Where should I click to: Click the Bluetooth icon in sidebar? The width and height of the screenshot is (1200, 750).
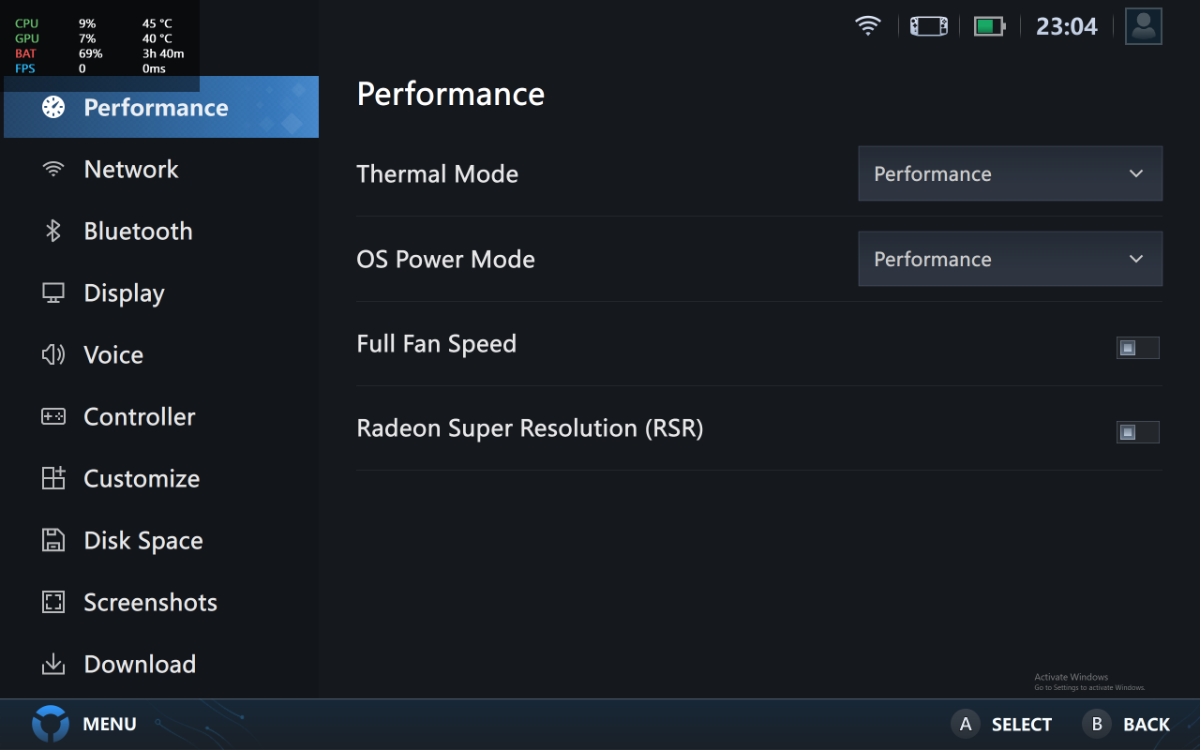[53, 231]
